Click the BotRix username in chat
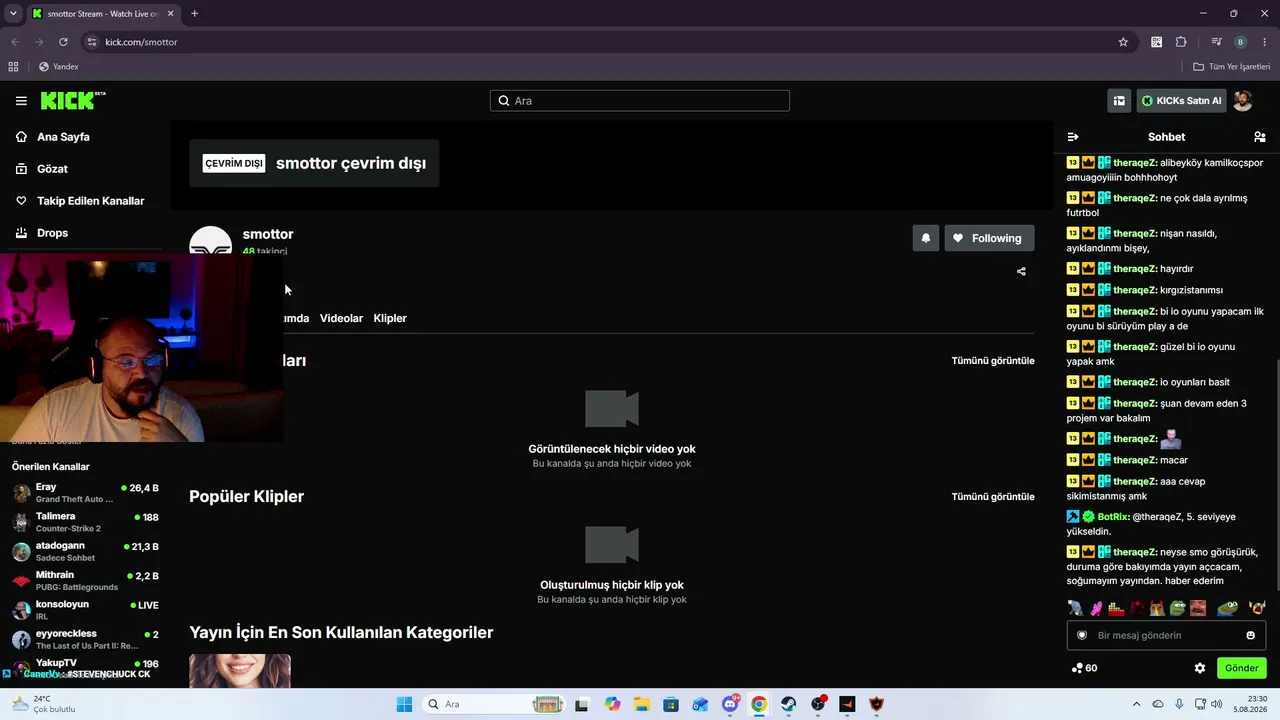This screenshot has width=1280, height=720. pyautogui.click(x=1113, y=517)
